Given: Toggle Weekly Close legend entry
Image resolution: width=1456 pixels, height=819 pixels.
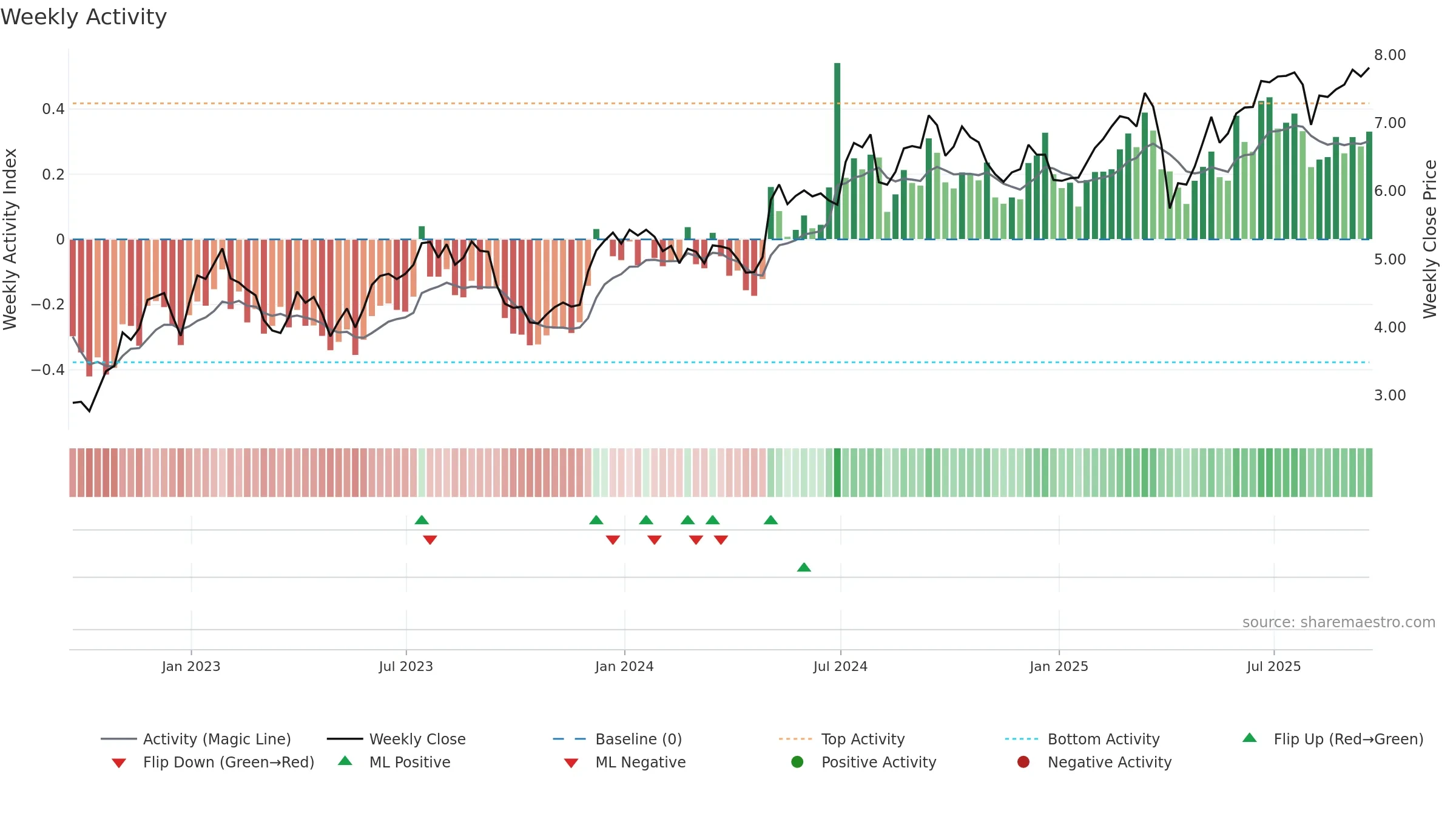Looking at the screenshot, I should [396, 739].
